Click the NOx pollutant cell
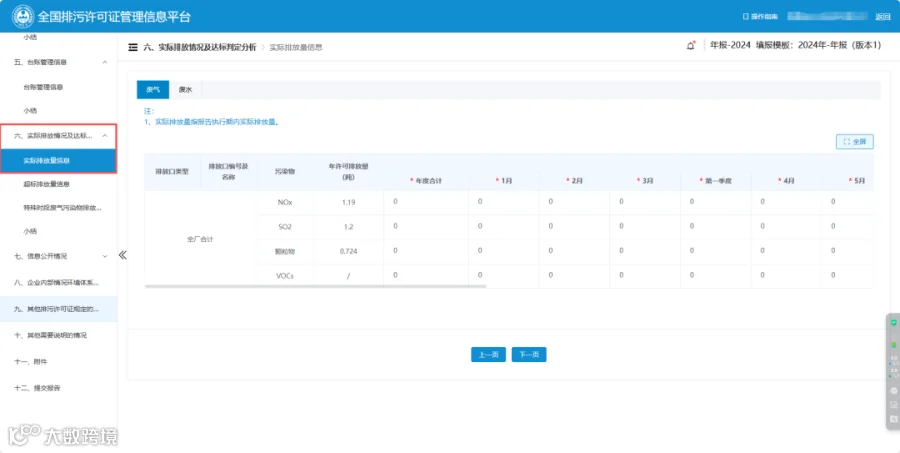Viewport: 900px width, 453px height. pyautogui.click(x=285, y=202)
